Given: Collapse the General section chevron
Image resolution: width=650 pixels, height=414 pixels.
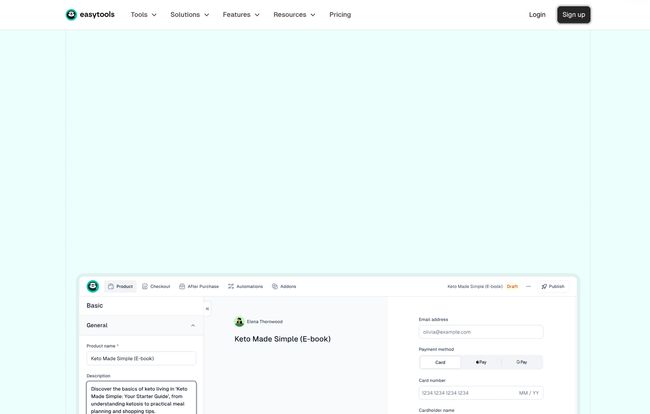Looking at the screenshot, I should (x=193, y=326).
